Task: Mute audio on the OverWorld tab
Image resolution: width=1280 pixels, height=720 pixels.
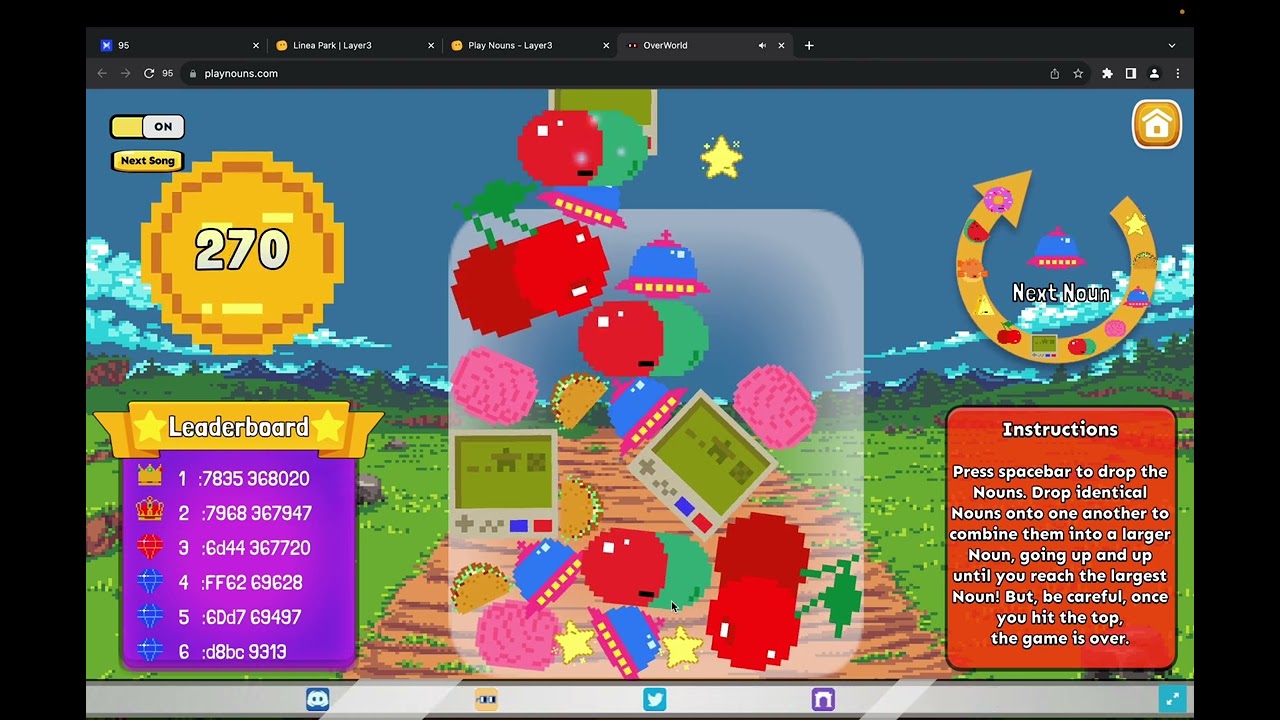Action: [x=762, y=45]
